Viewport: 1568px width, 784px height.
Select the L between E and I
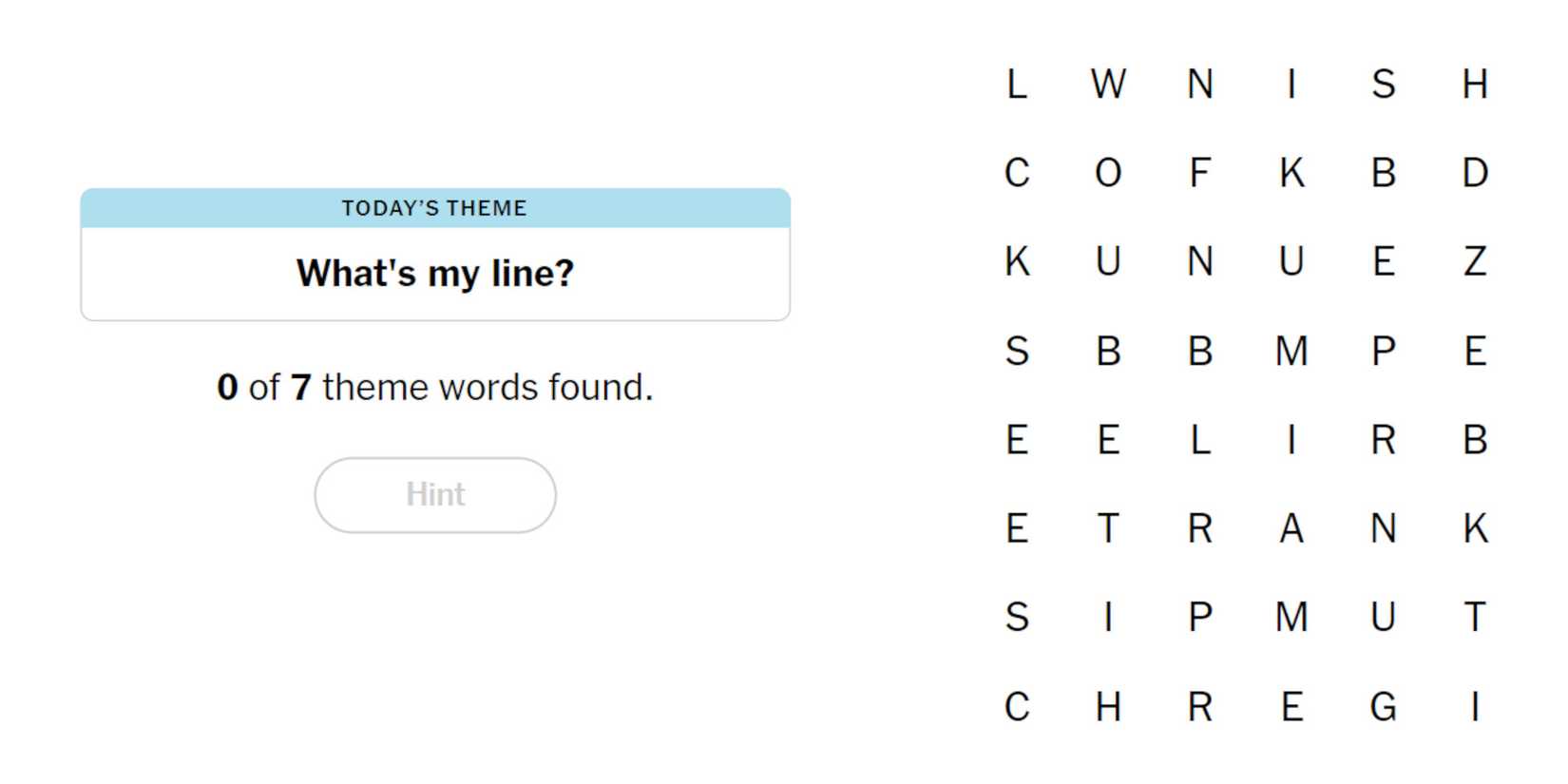[1199, 440]
